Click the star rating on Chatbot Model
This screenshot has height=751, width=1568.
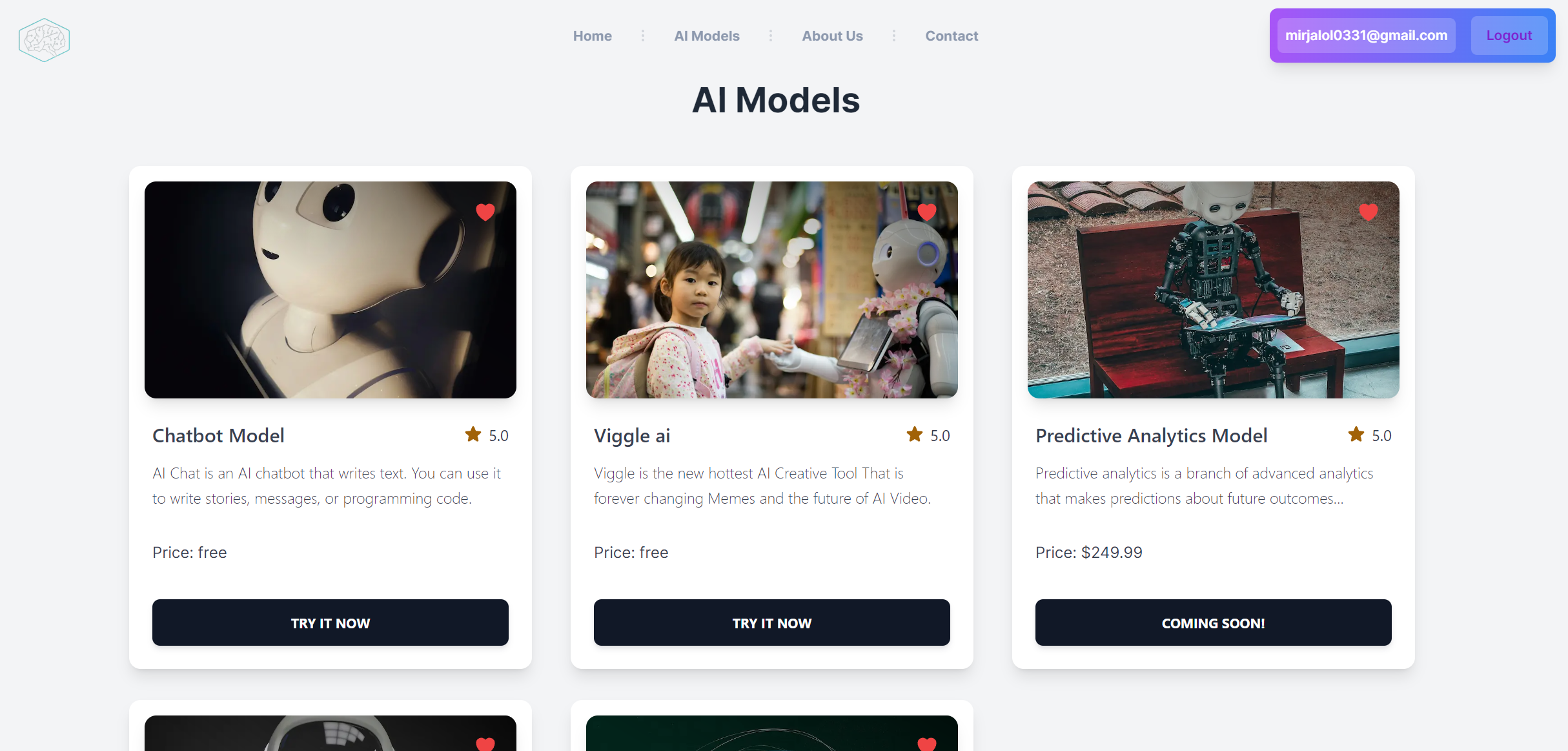click(x=473, y=435)
